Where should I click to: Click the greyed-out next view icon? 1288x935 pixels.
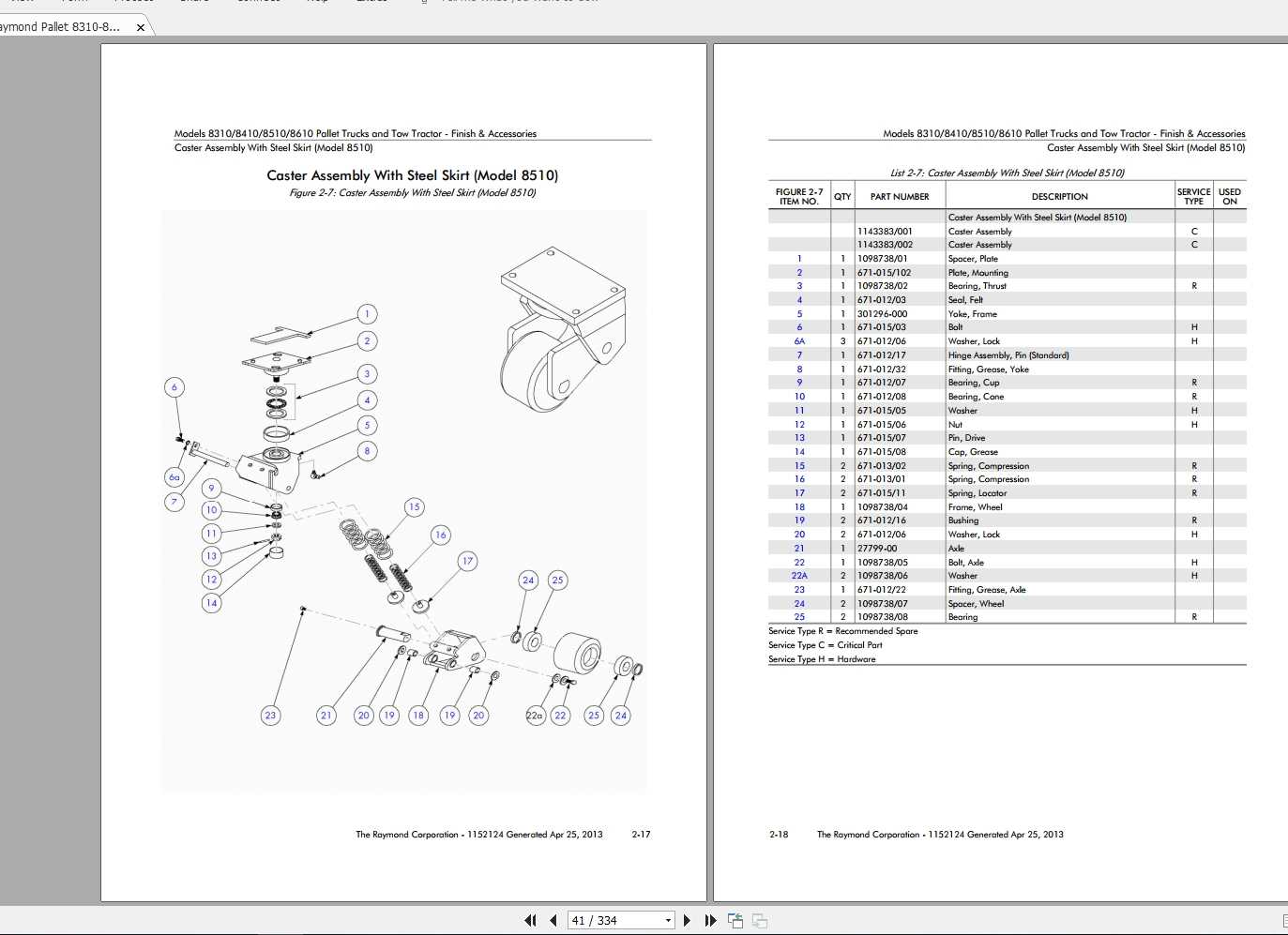click(760, 921)
